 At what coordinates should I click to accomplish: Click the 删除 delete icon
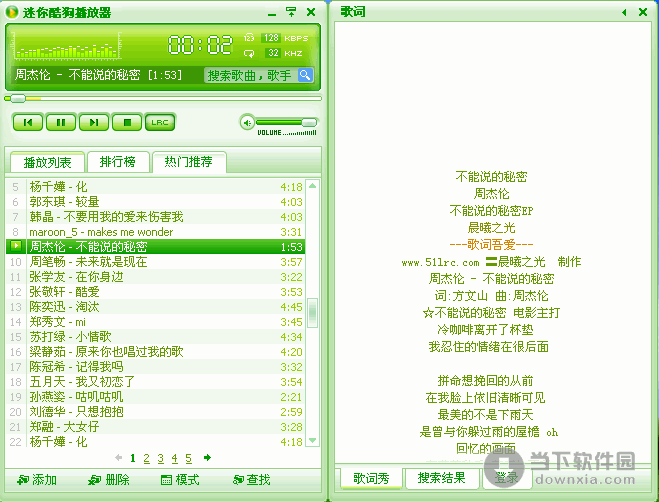tap(93, 480)
